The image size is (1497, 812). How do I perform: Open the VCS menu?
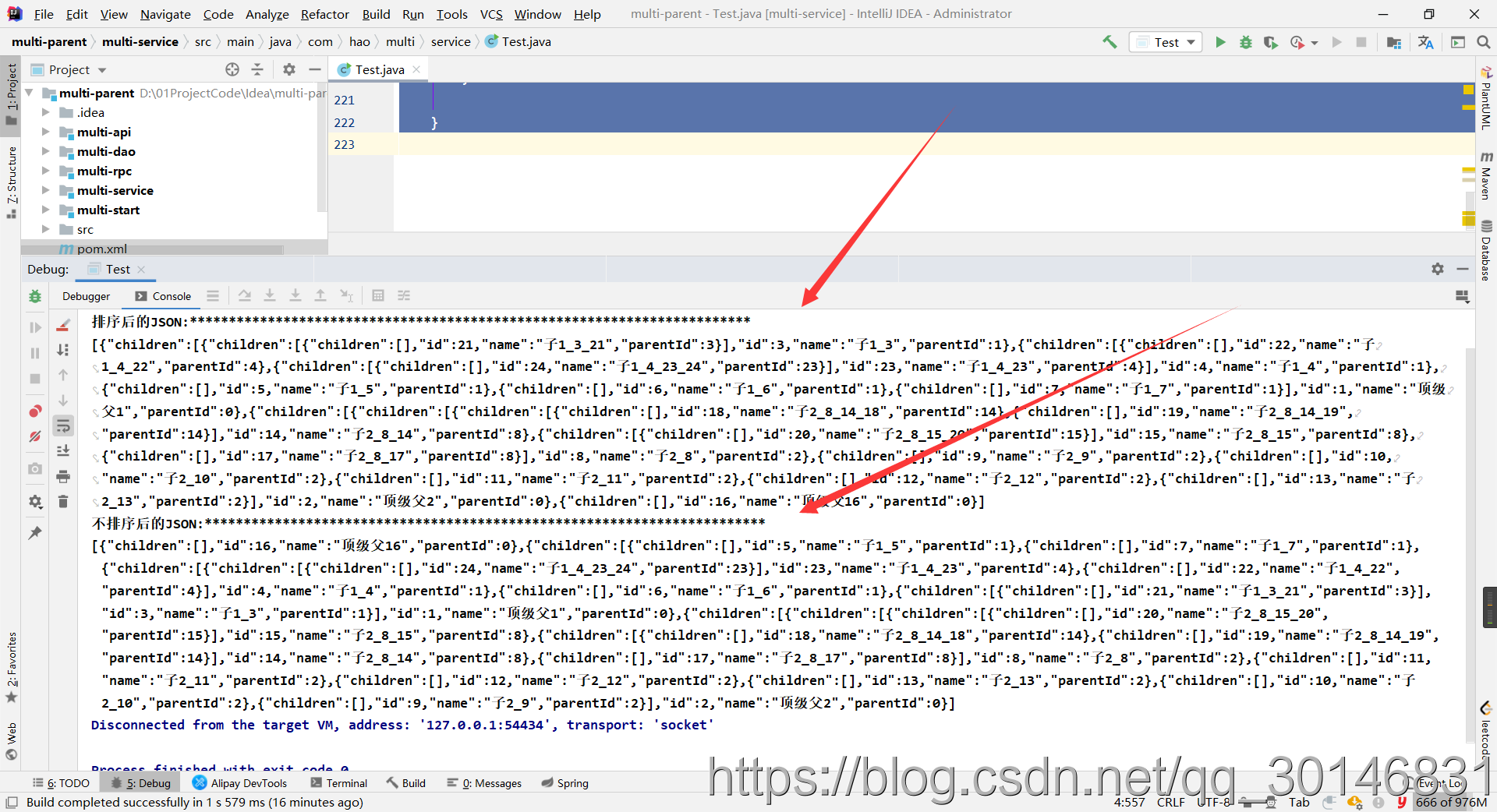491,14
